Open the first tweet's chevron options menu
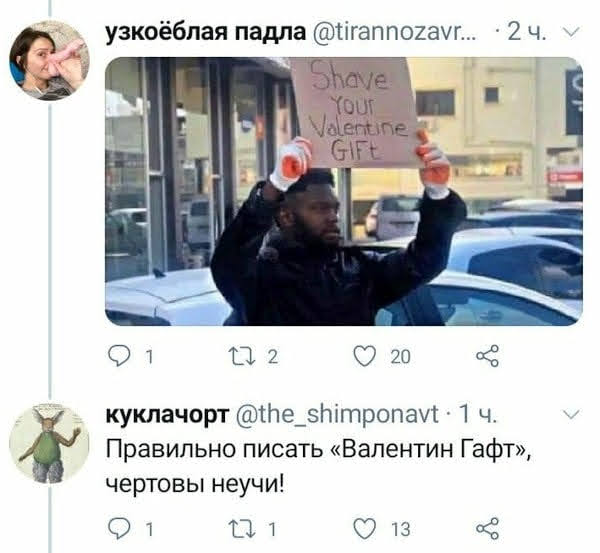 [x=572, y=33]
